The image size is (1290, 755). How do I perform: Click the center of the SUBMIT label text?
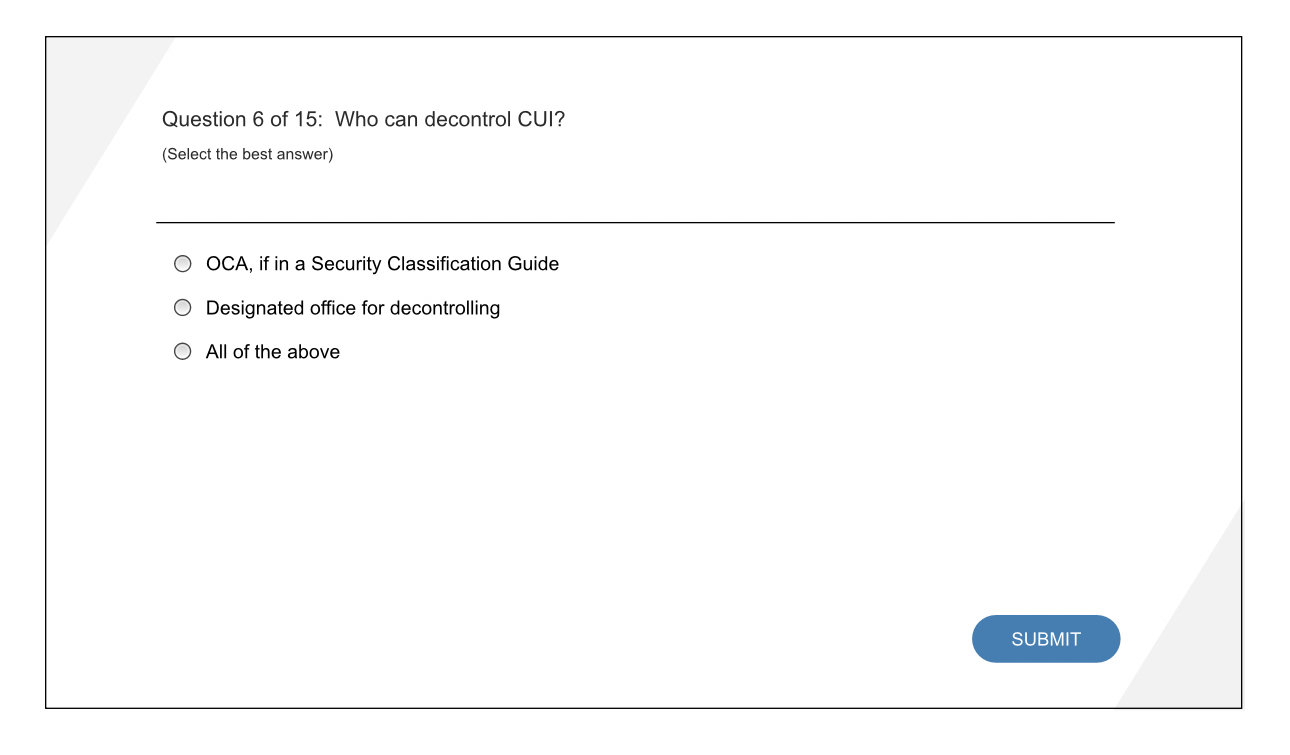1046,638
